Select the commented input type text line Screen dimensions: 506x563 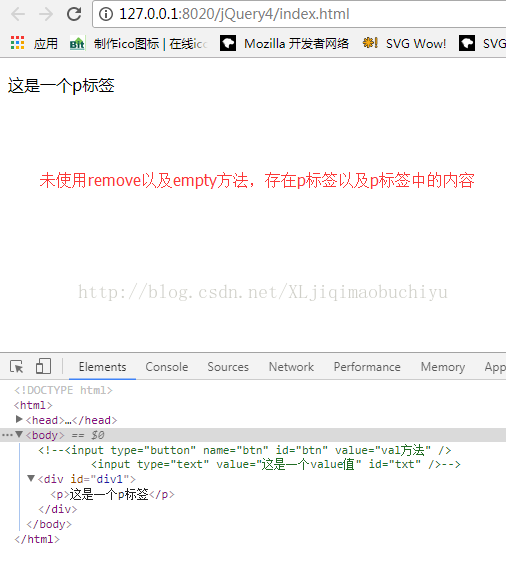(x=275, y=465)
